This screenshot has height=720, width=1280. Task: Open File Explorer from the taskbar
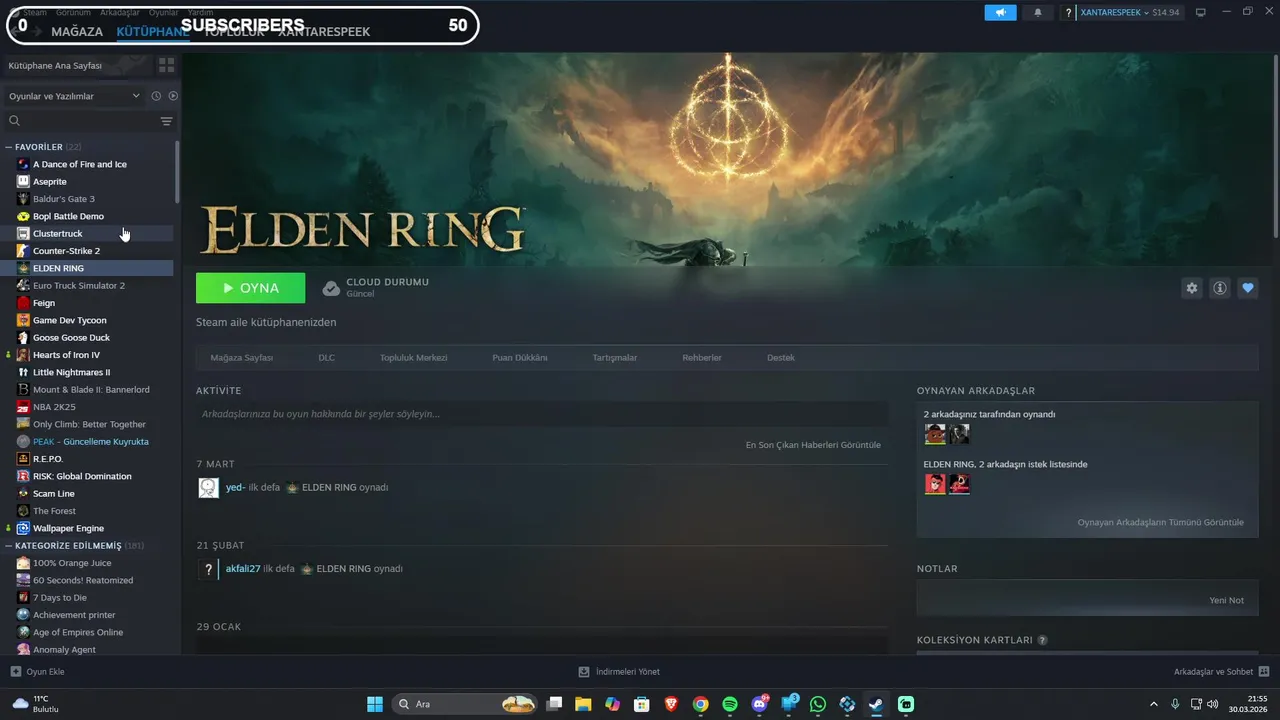click(583, 704)
